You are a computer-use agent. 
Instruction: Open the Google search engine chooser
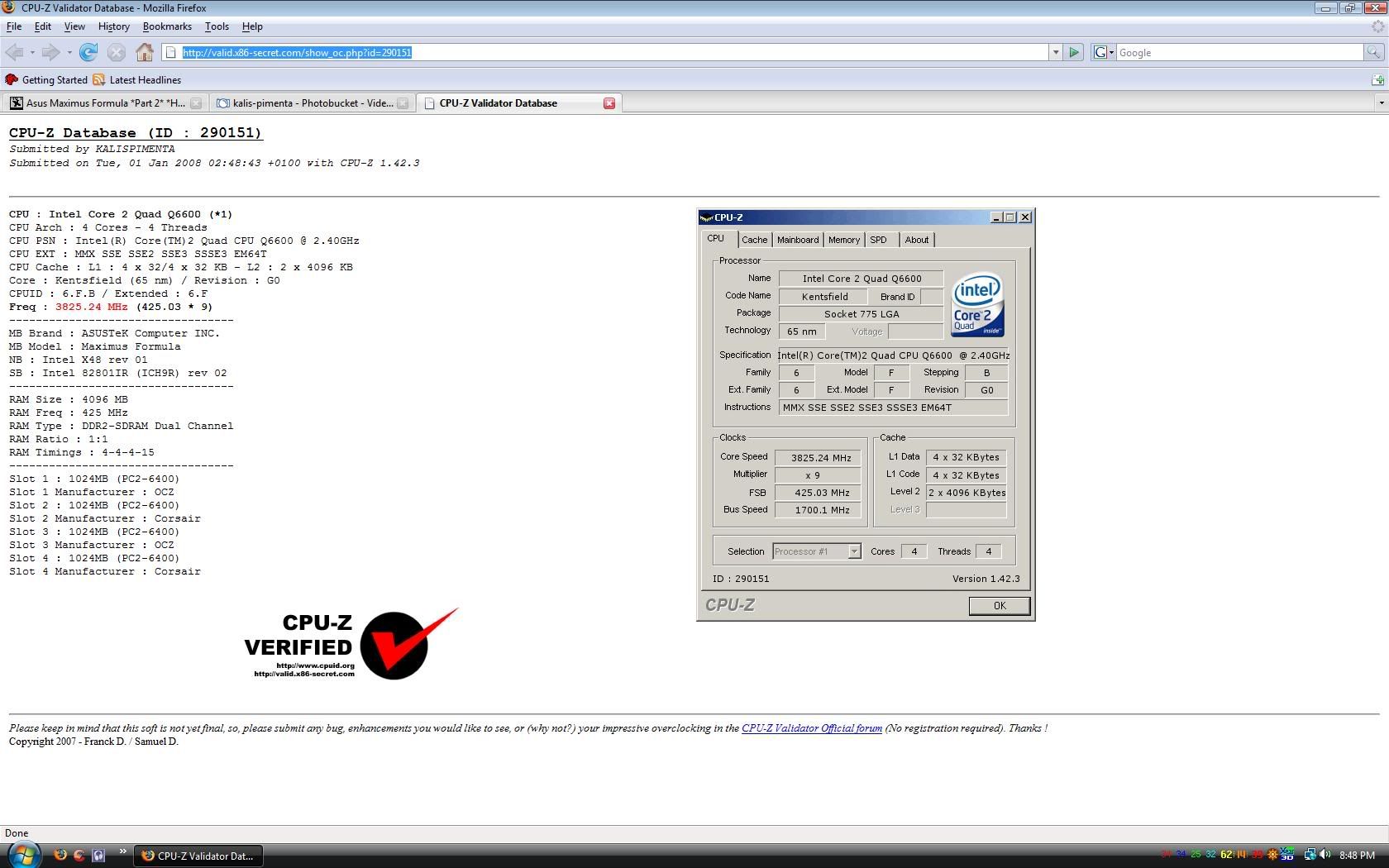point(1104,52)
